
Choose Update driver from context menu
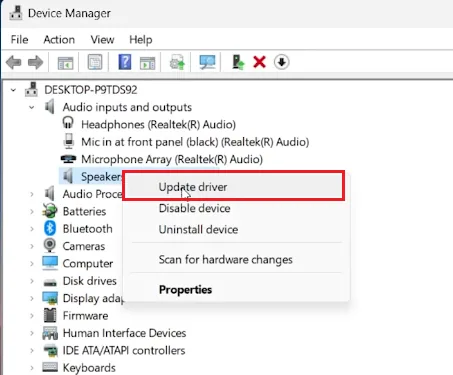[x=233, y=187]
